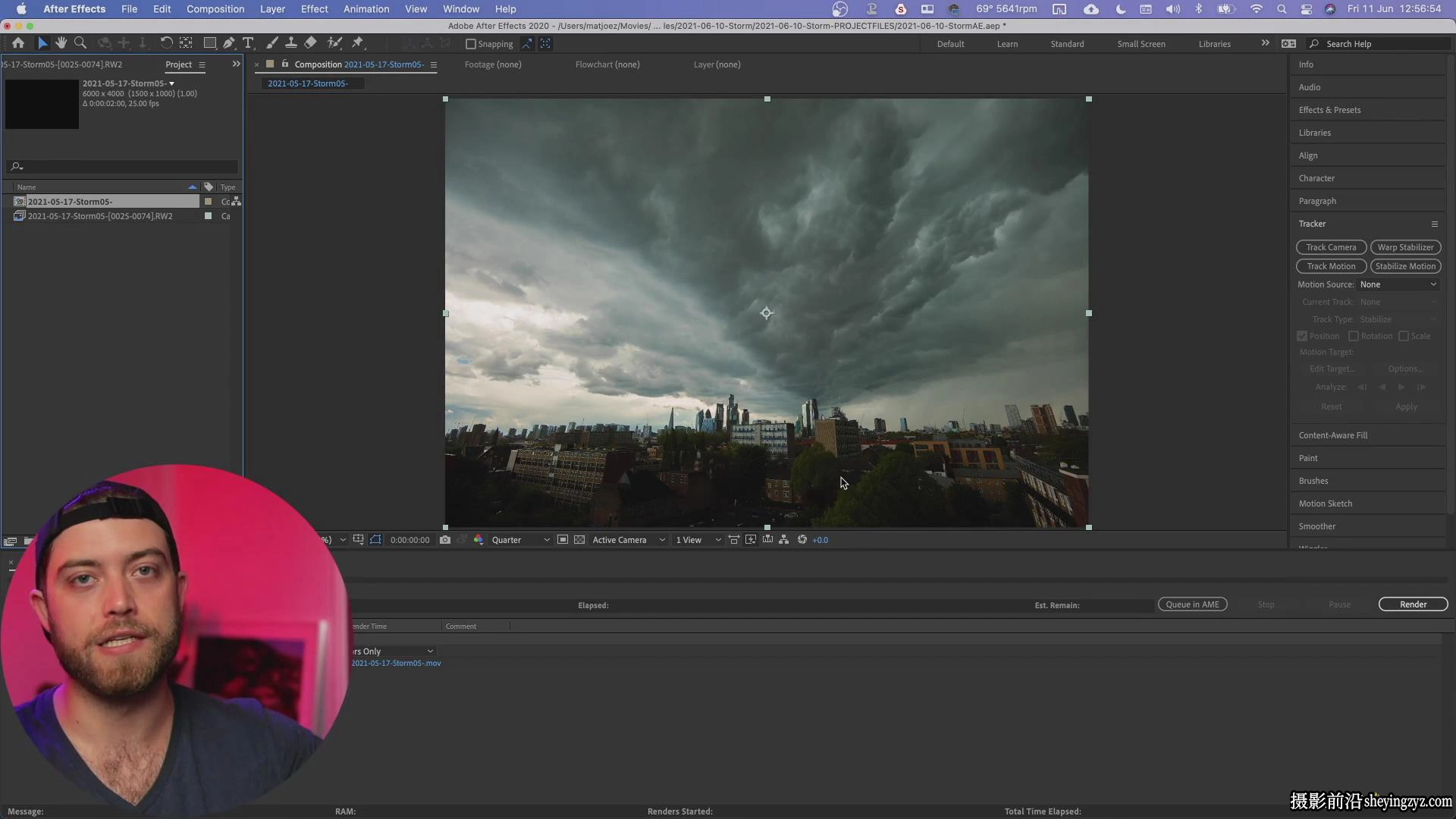Select the Hand tool
Image resolution: width=1456 pixels, height=819 pixels.
pos(61,43)
